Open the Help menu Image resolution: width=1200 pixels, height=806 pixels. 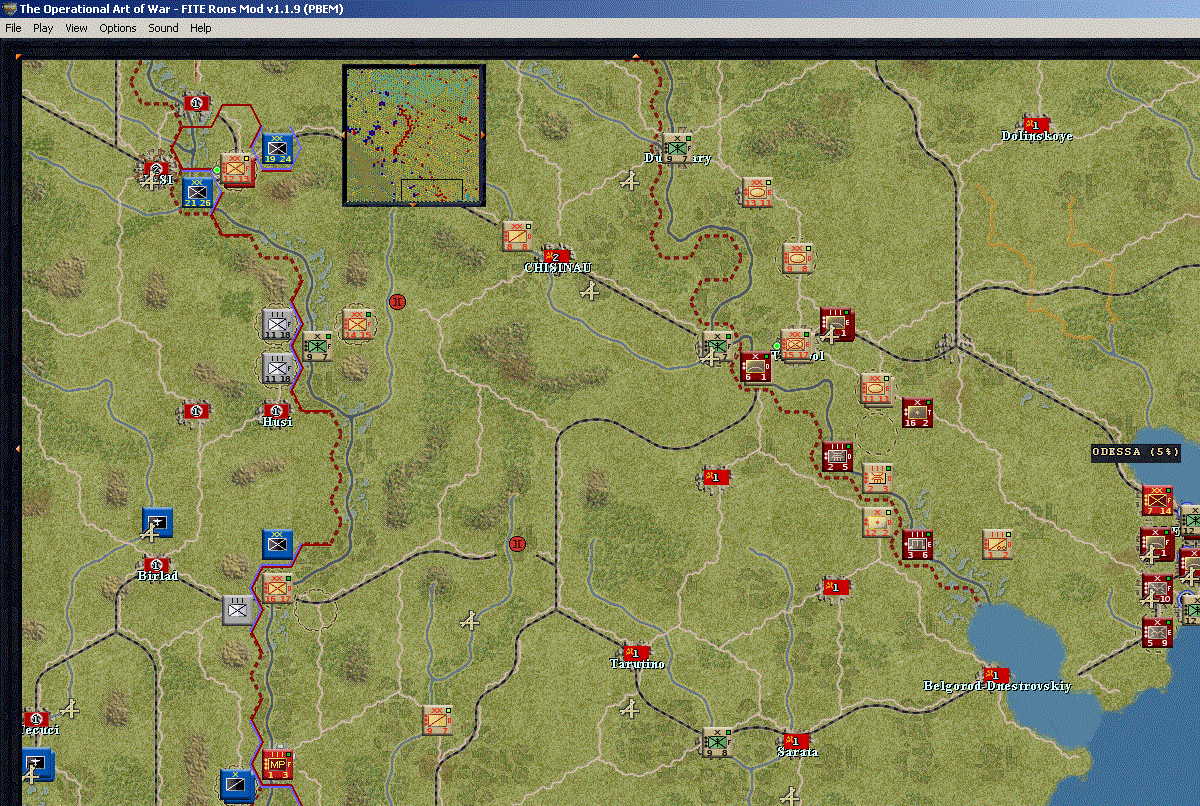tap(201, 28)
